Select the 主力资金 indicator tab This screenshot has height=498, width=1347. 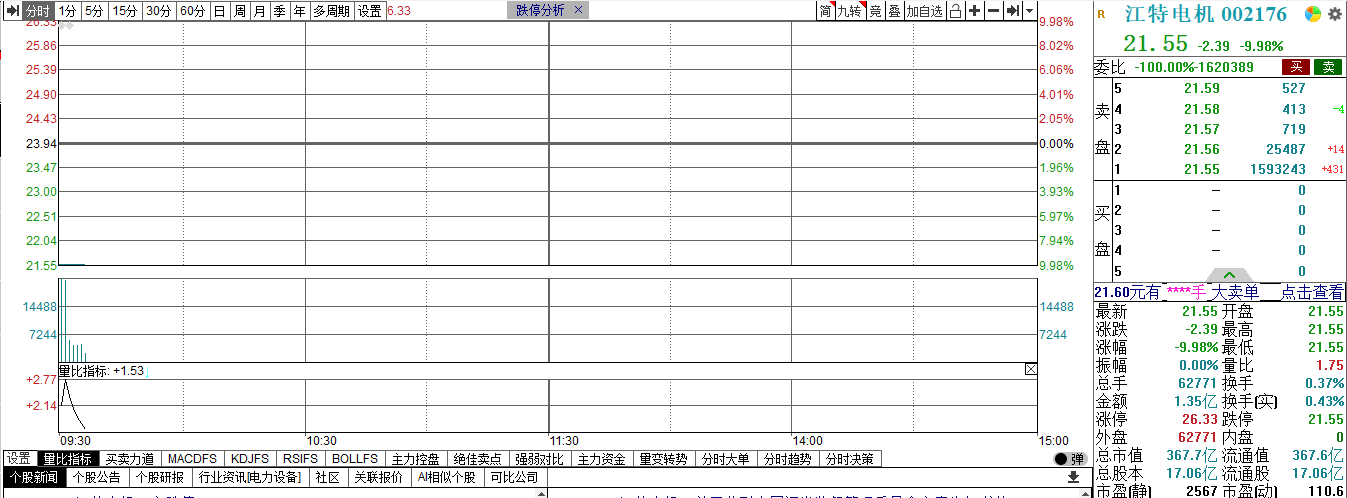[x=601, y=459]
